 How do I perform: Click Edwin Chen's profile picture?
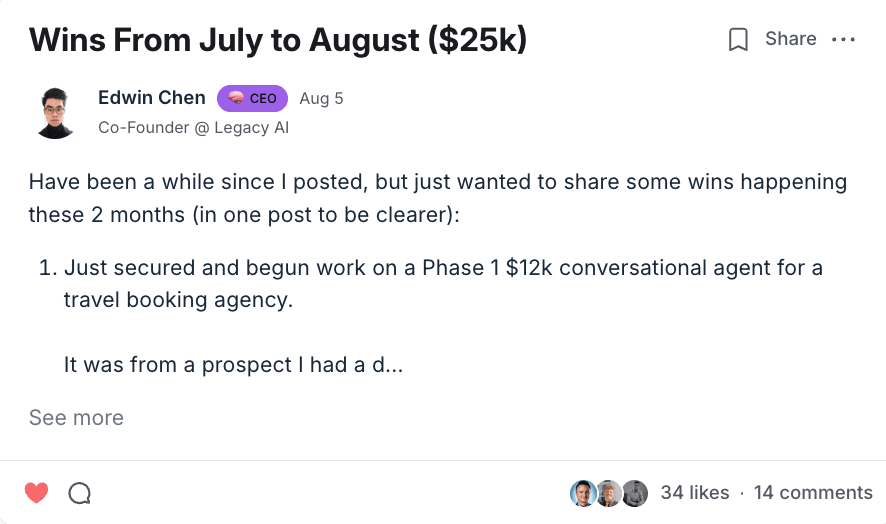coord(55,112)
